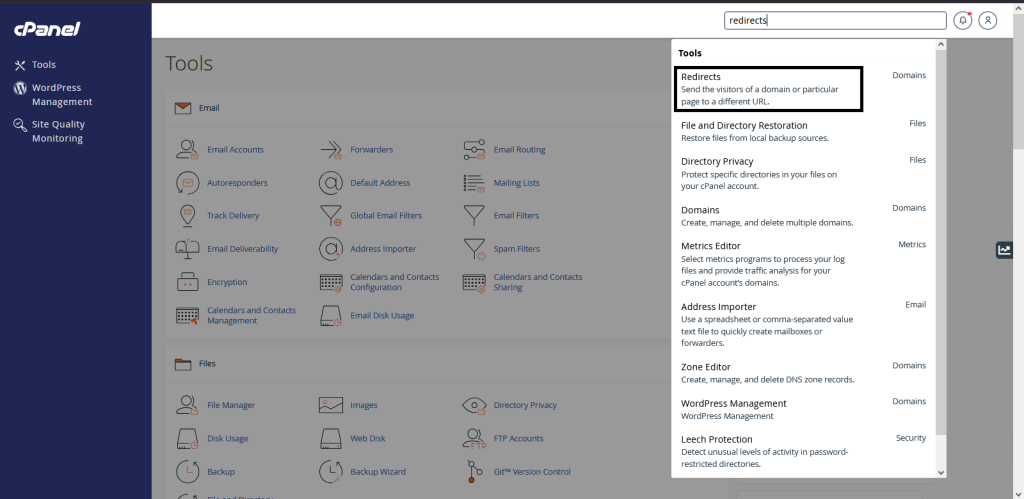This screenshot has height=499, width=1024.
Task: Open the statistics chart side tab icon
Action: point(1004,250)
